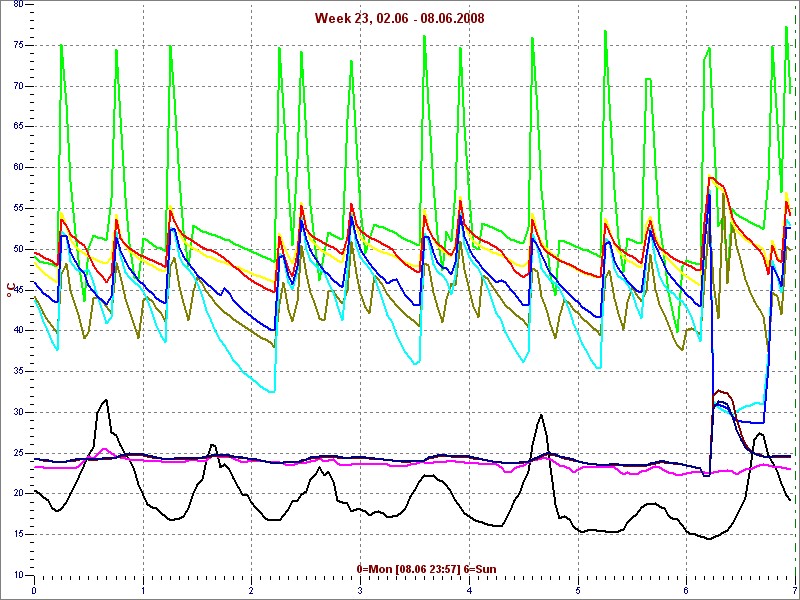The height and width of the screenshot is (600, 800).
Task: Pick the y-axis value "15"
Action: click(17, 535)
